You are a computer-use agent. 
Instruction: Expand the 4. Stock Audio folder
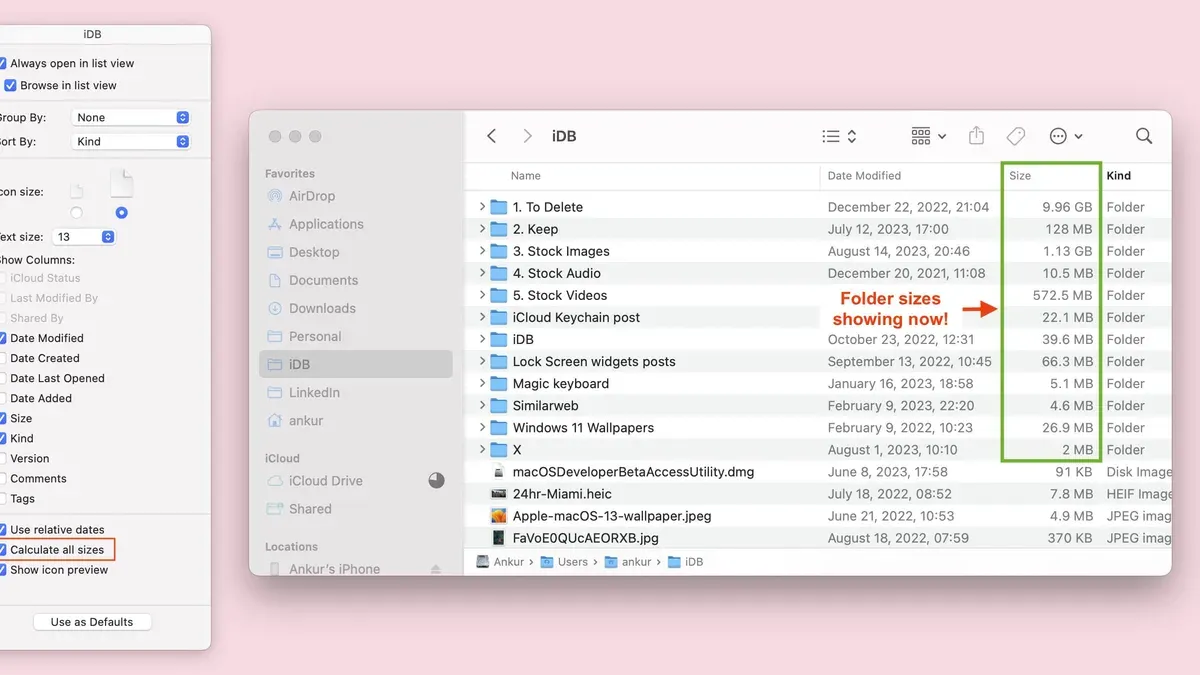tap(482, 273)
